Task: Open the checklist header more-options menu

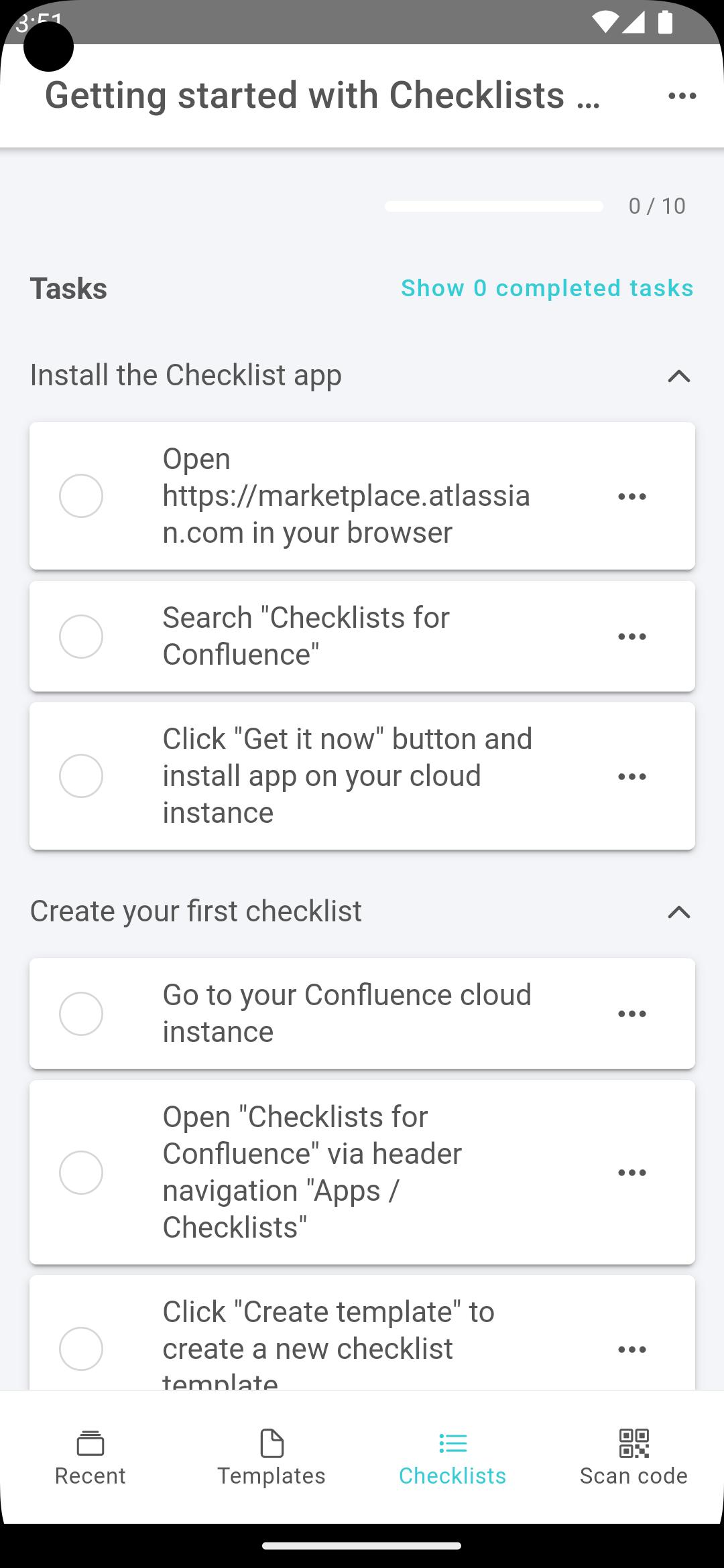Action: [x=682, y=96]
